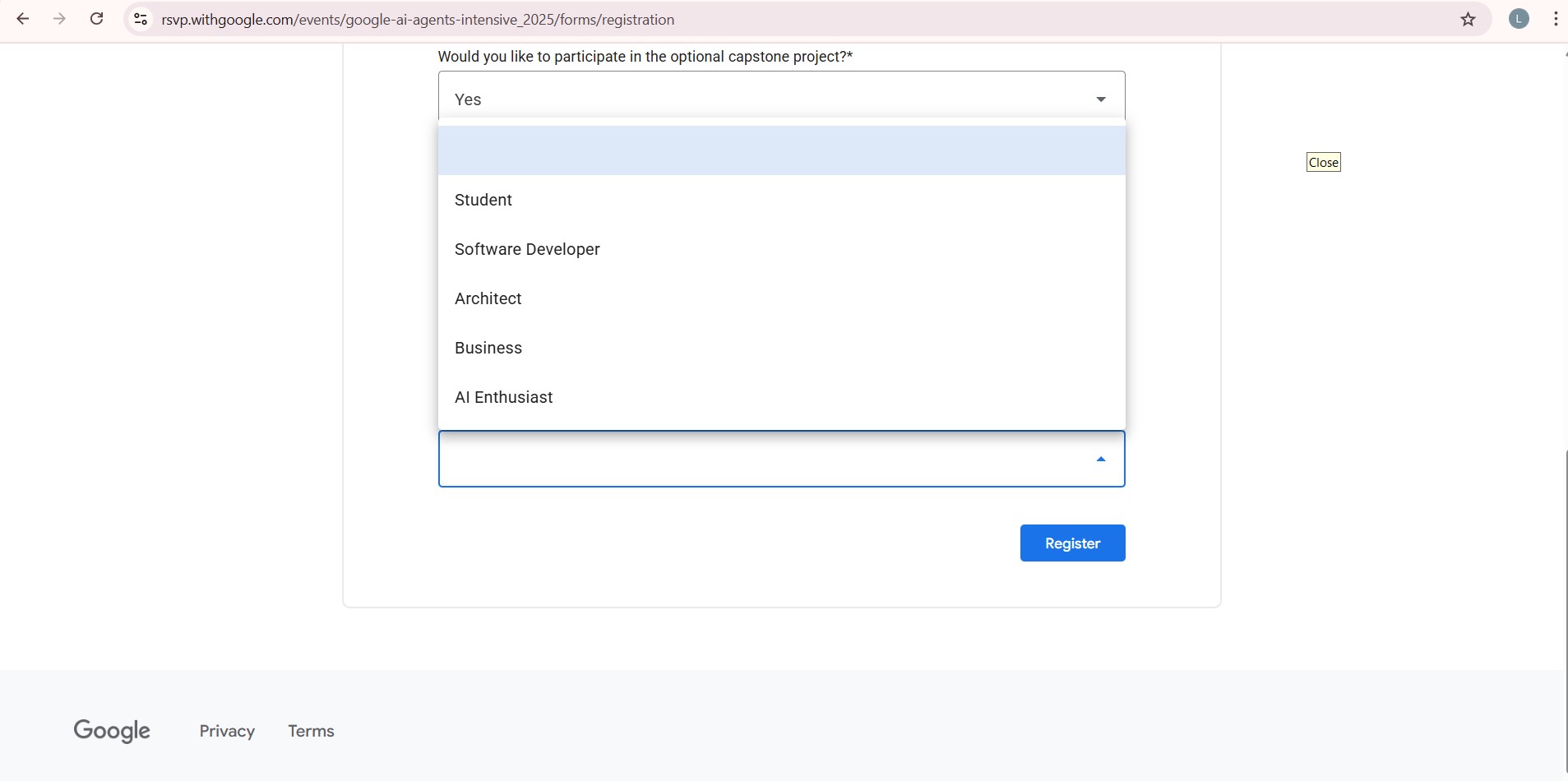
Task: Open the Privacy link
Action: coord(226,730)
